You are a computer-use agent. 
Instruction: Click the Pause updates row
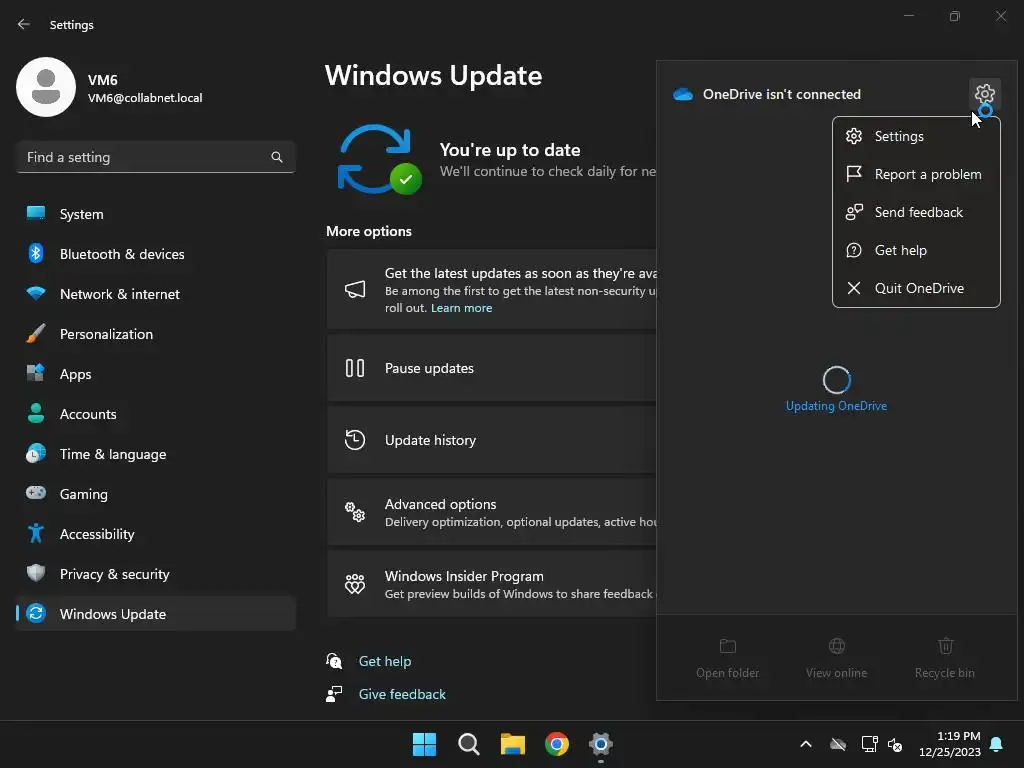pyautogui.click(x=492, y=368)
